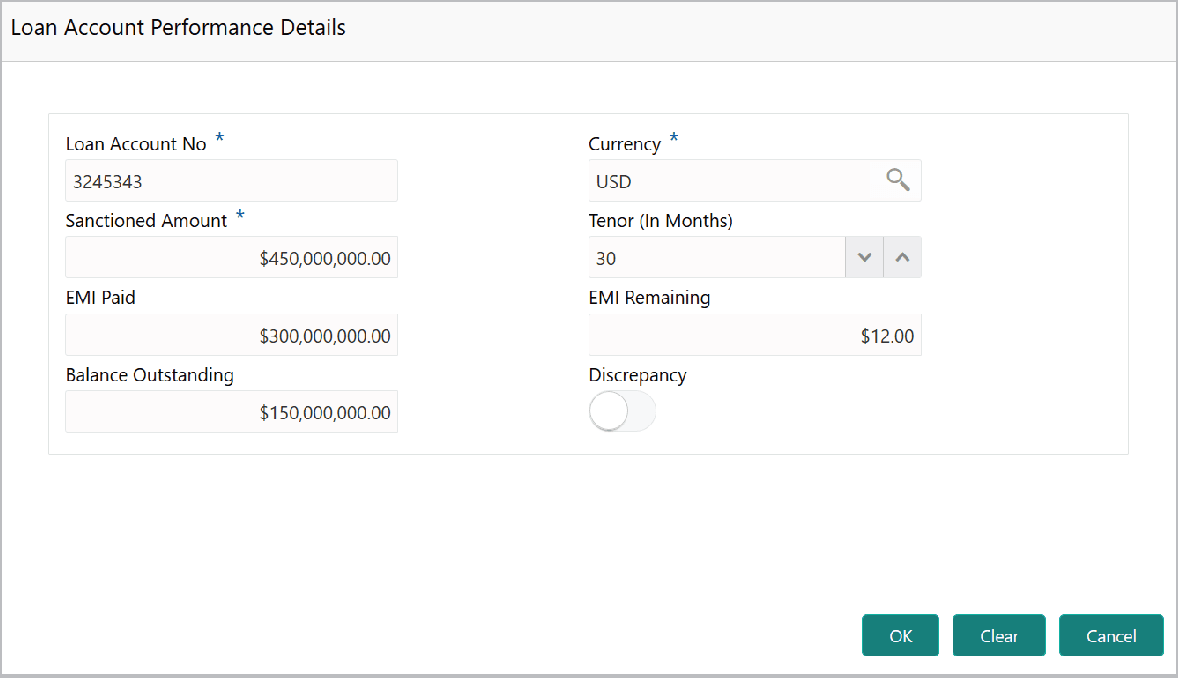Decrease the Tenor using the down chevron
This screenshot has height=678, width=1178.
coord(863,257)
